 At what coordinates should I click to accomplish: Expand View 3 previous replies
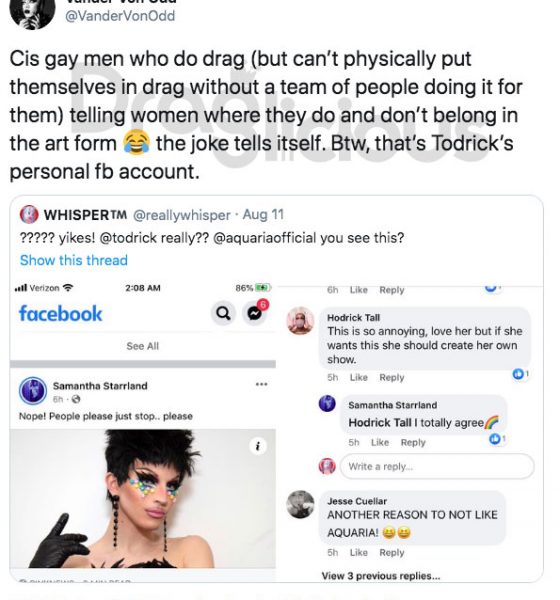tap(381, 576)
